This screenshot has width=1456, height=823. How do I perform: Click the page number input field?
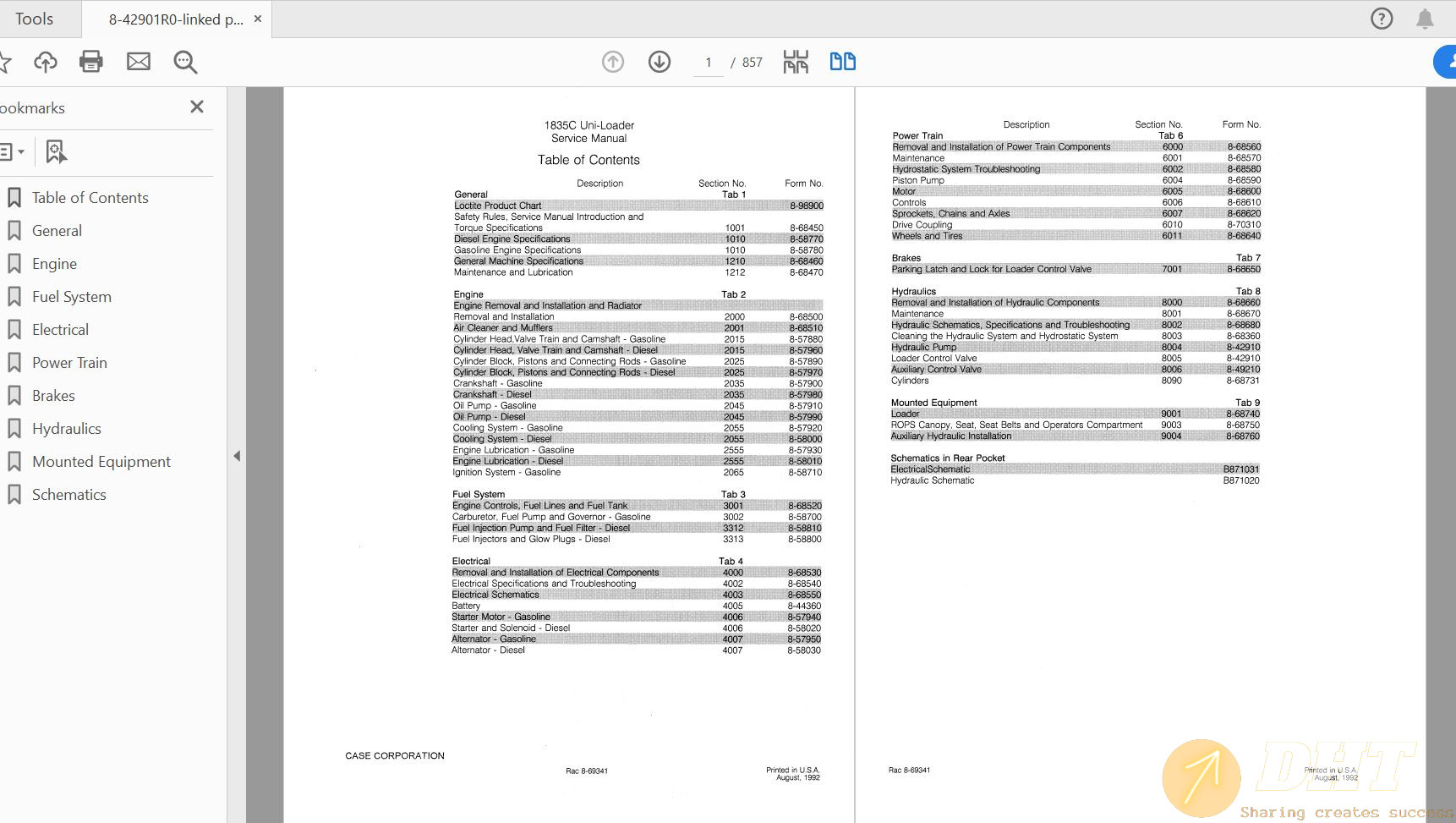click(x=709, y=63)
